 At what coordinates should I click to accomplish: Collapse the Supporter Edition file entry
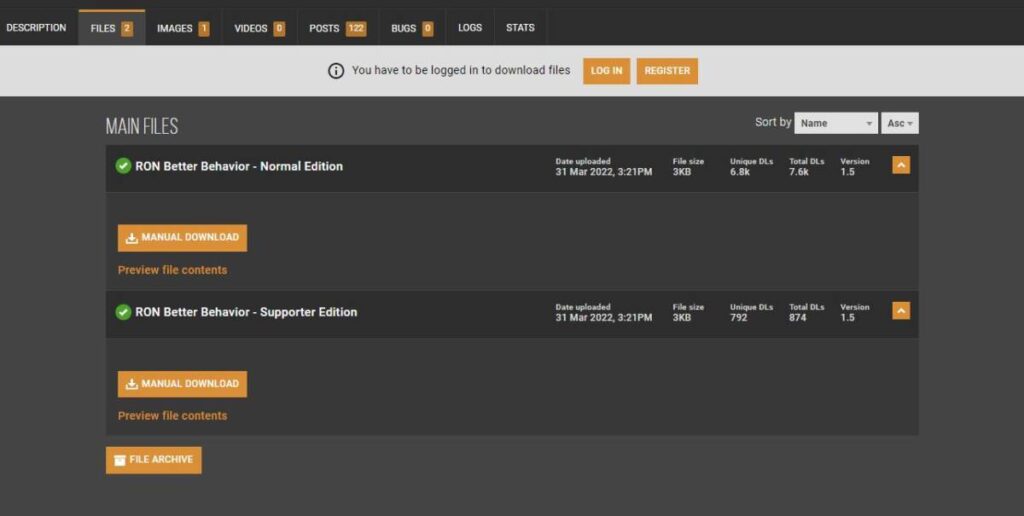pos(900,312)
